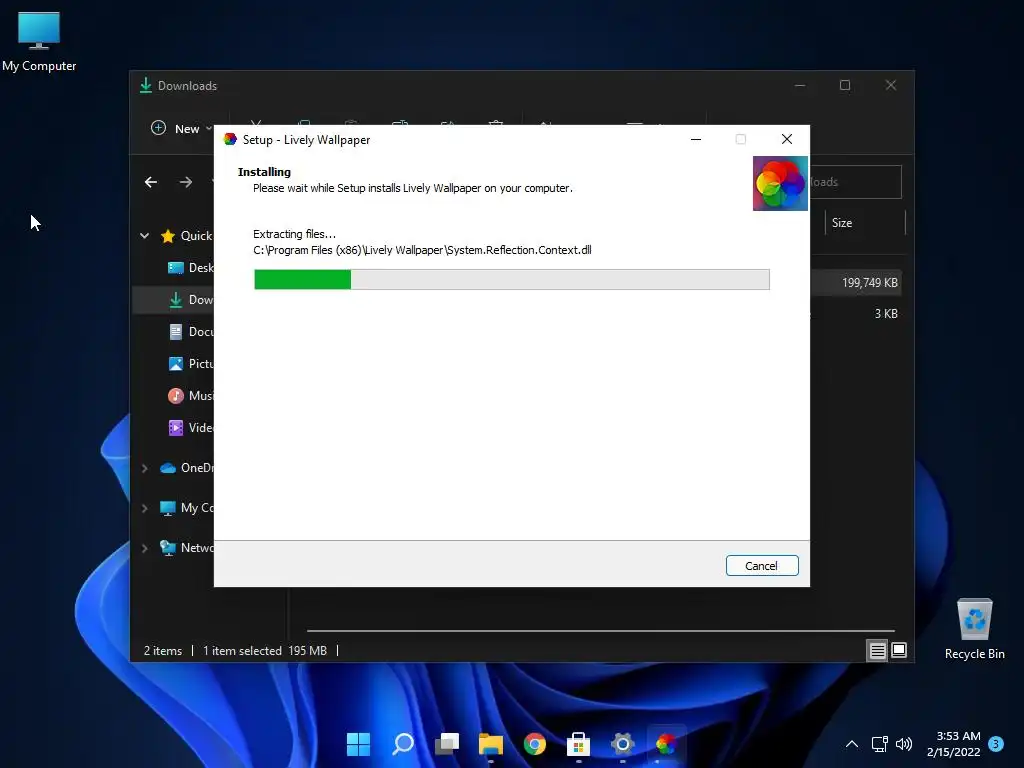This screenshot has width=1024, height=768.
Task: Open Desktop in the navigation pane
Action: point(191,268)
